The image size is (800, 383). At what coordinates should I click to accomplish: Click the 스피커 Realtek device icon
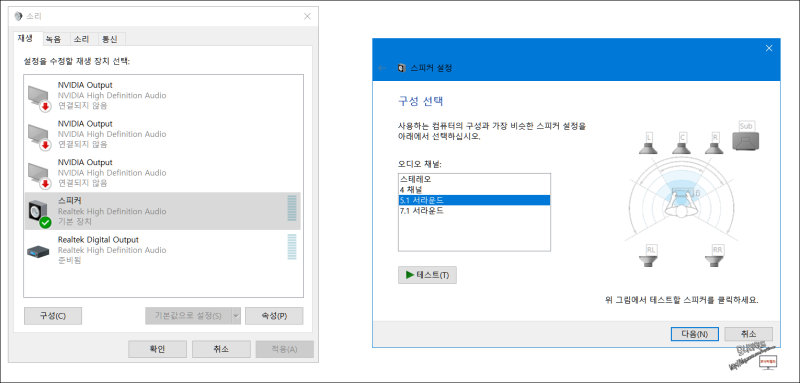(x=39, y=213)
